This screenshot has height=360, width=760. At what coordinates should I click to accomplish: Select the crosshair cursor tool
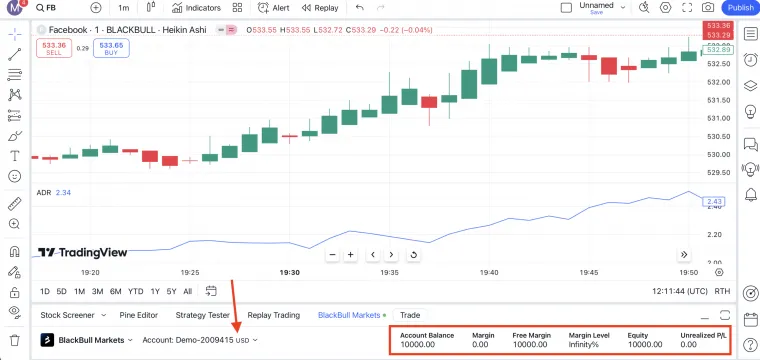tap(15, 34)
